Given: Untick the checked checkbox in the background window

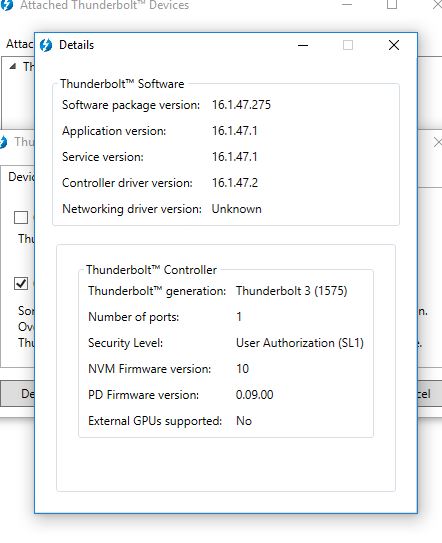Looking at the screenshot, I should point(21,283).
